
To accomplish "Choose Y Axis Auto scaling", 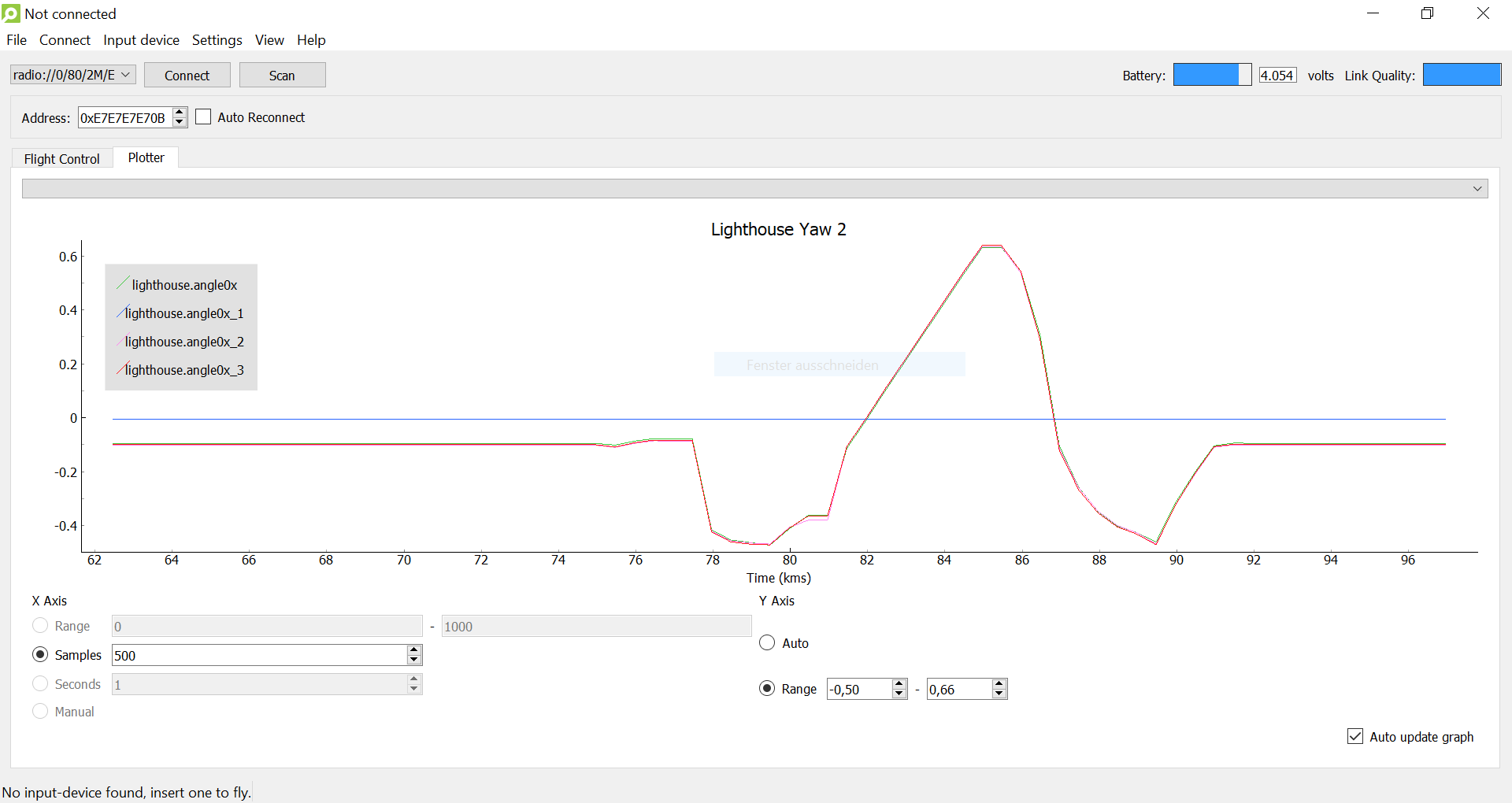I will click(x=767, y=642).
